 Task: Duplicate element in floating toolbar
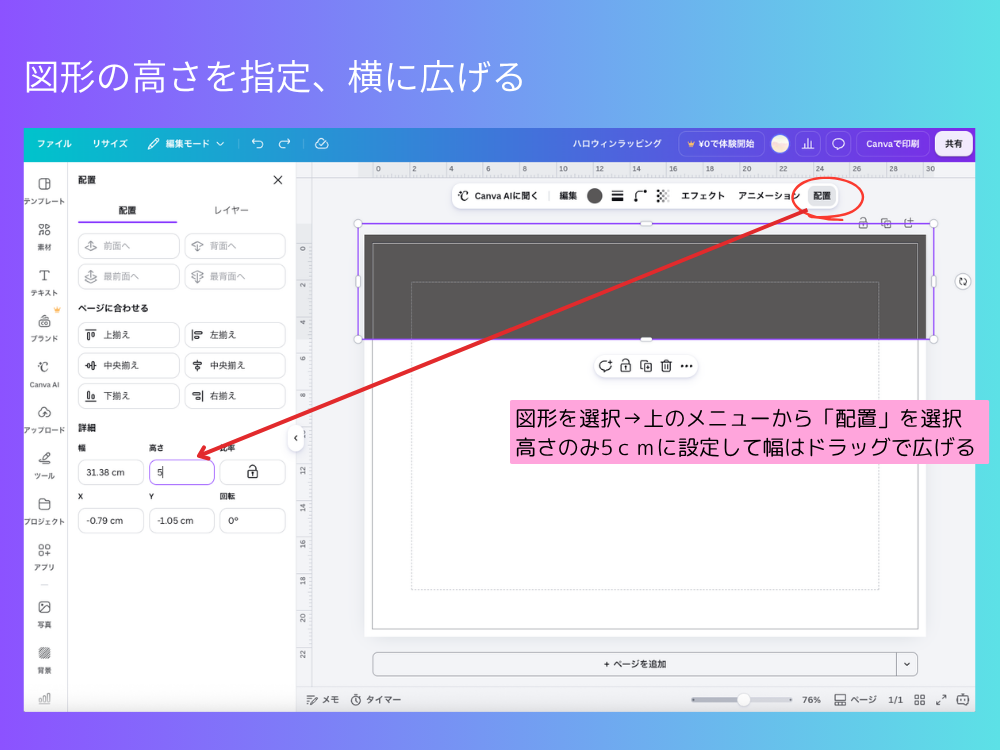tap(646, 366)
